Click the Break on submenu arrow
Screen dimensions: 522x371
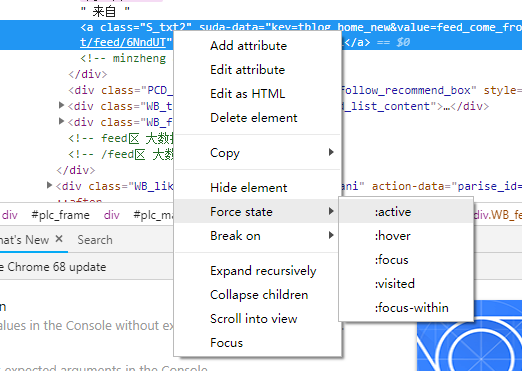click(331, 235)
